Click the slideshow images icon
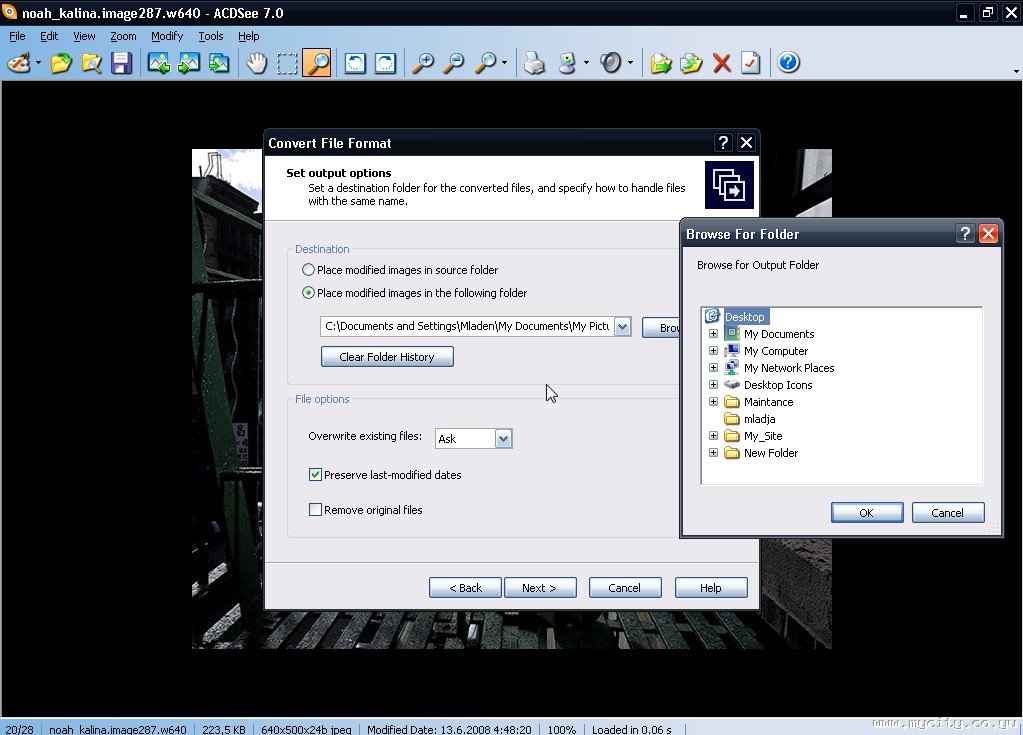The image size is (1023, 735). [219, 63]
